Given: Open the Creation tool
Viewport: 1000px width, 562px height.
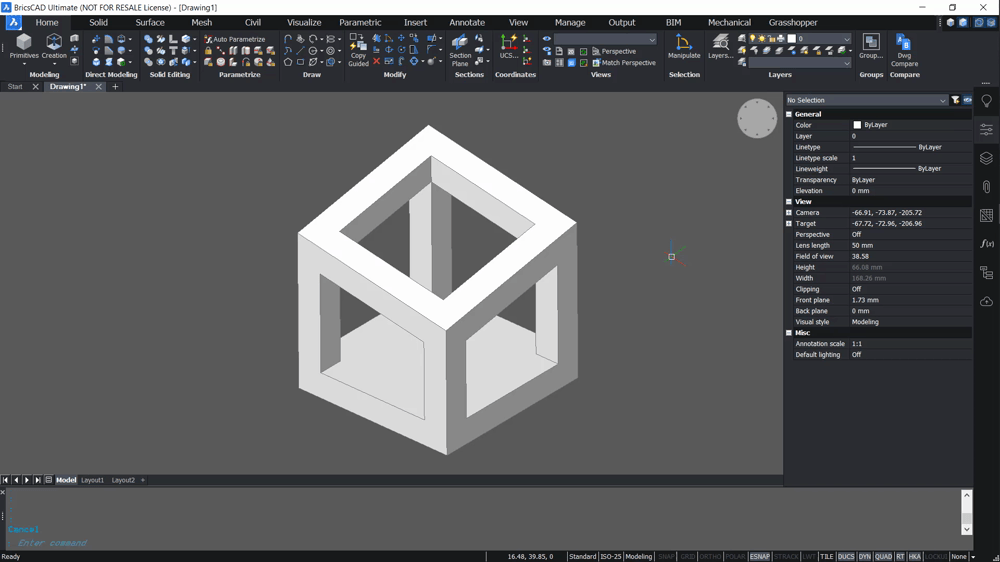Looking at the screenshot, I should [x=54, y=48].
